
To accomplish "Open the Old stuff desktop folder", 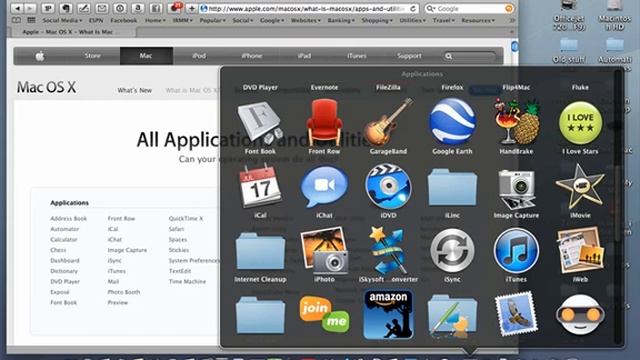I will tap(569, 51).
